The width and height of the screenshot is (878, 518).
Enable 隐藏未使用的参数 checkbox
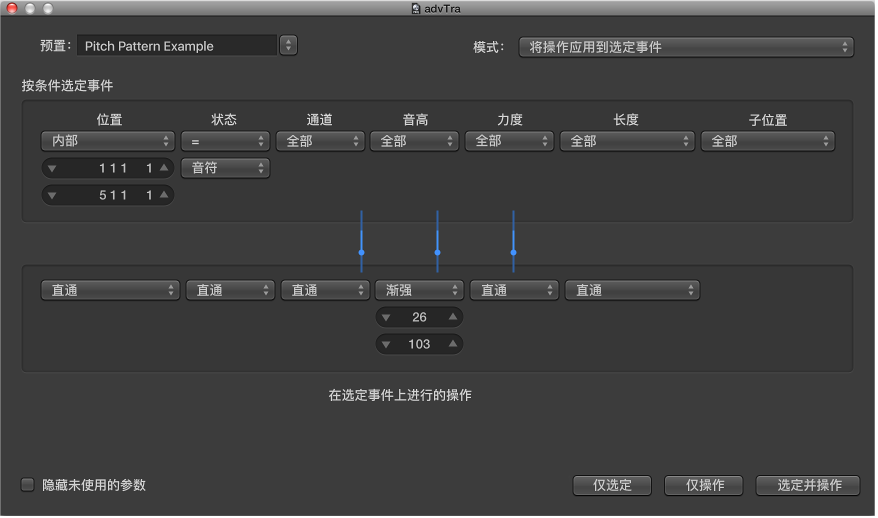(x=27, y=484)
